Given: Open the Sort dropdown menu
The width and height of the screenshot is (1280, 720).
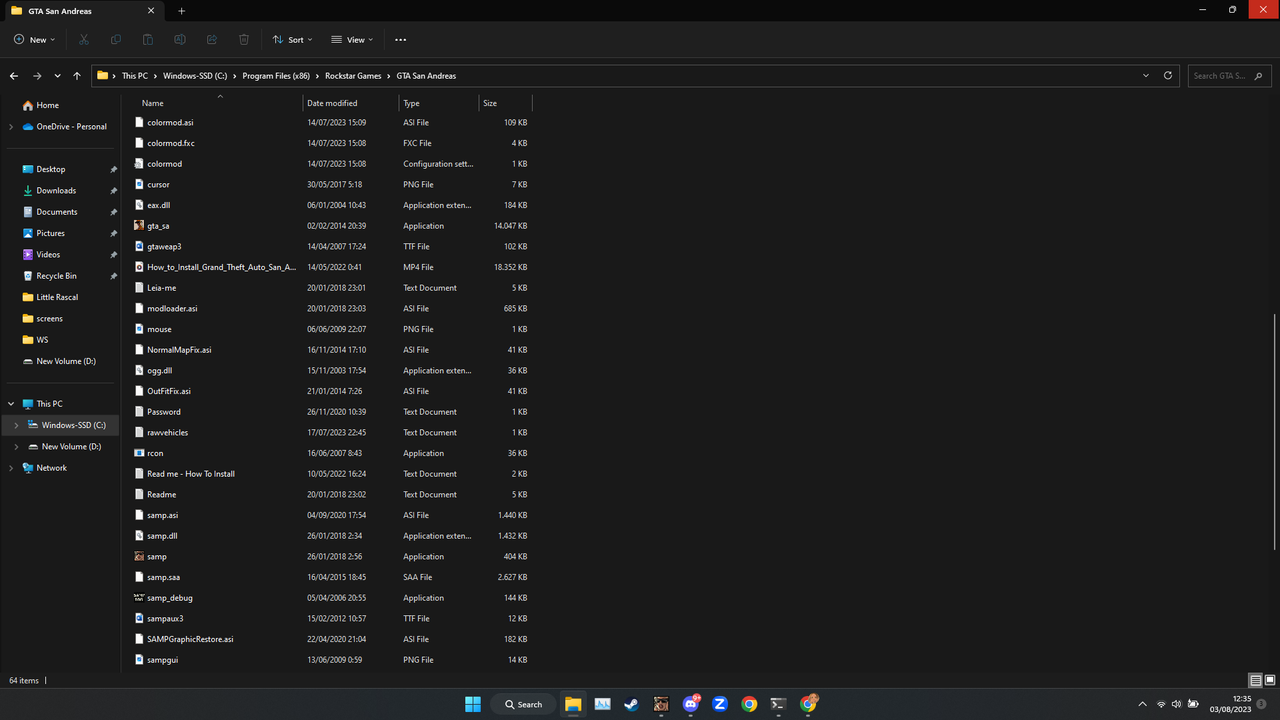Looking at the screenshot, I should click(x=292, y=40).
